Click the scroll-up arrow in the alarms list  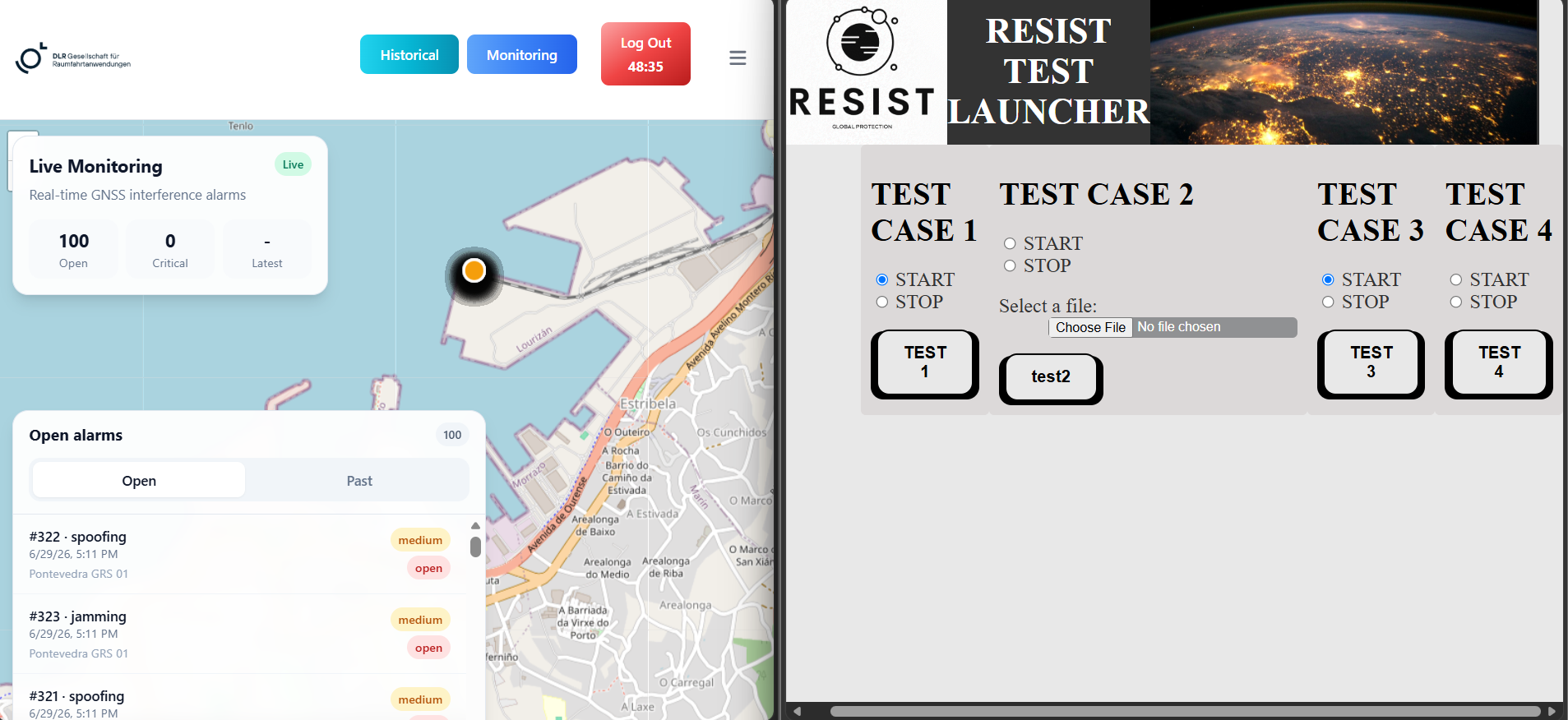(x=475, y=526)
